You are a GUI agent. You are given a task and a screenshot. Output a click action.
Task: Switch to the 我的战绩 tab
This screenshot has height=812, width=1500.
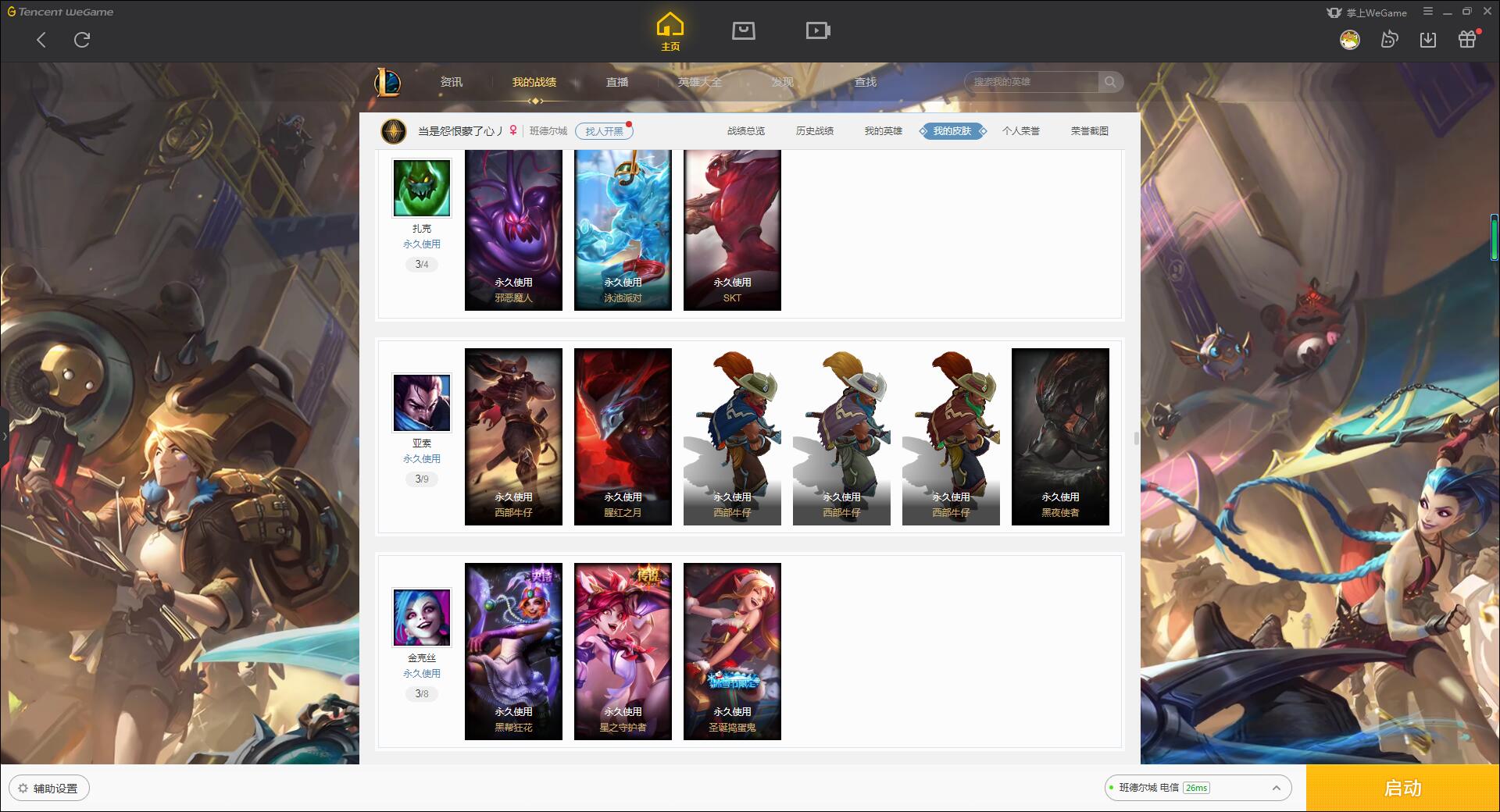click(x=534, y=82)
